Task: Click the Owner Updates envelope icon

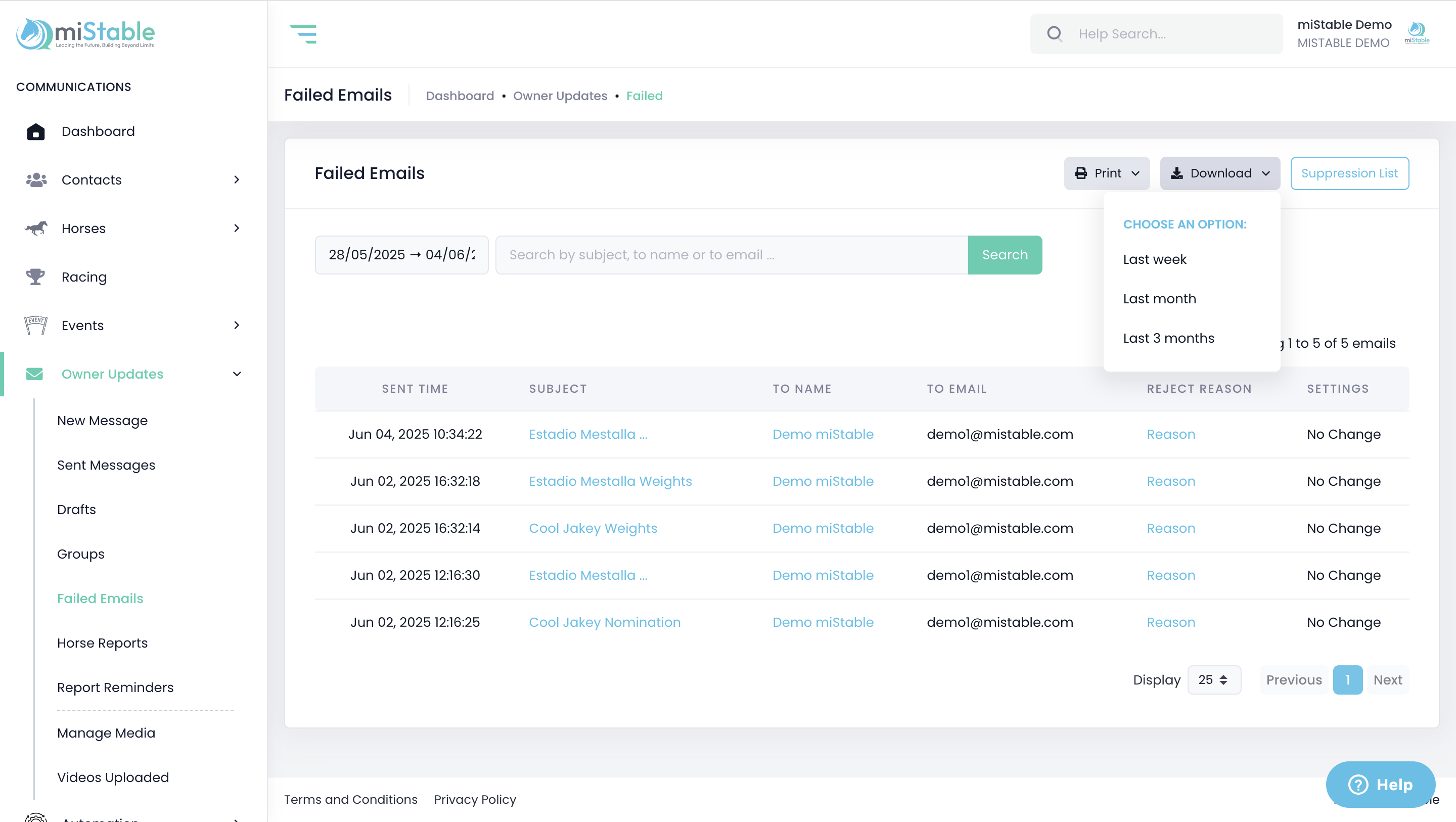Action: click(34, 374)
